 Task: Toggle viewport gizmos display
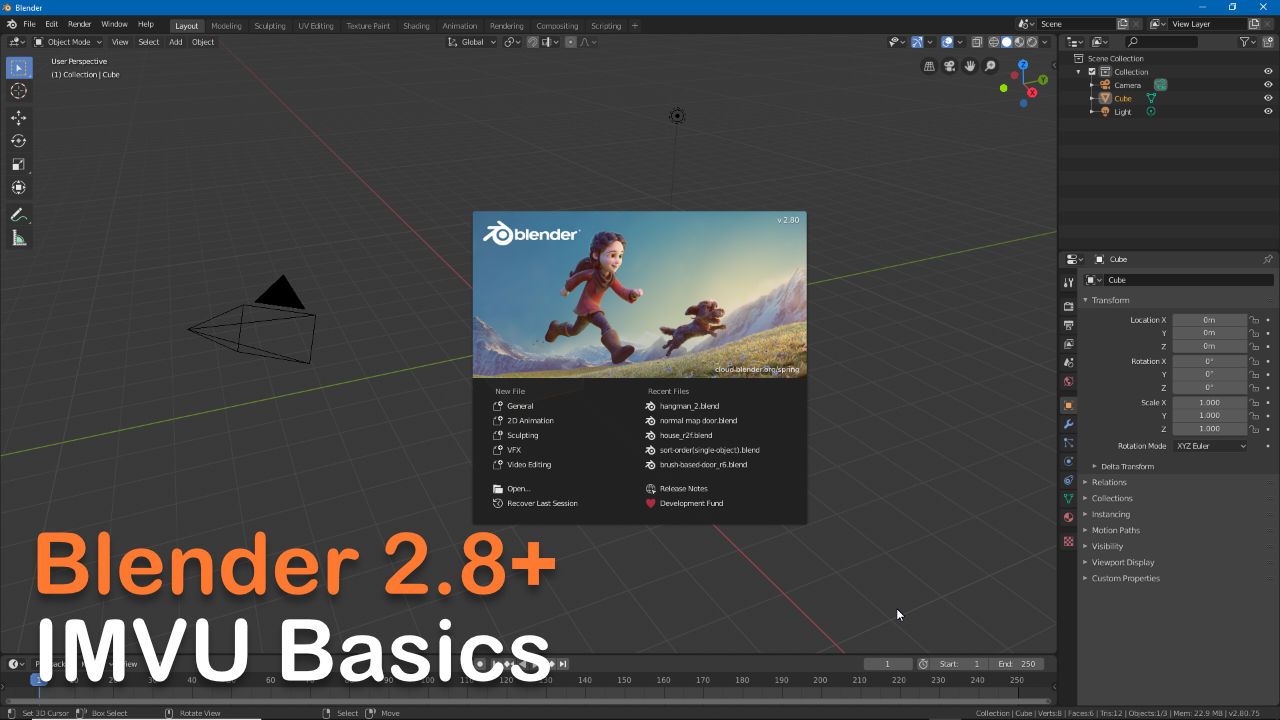[x=917, y=42]
